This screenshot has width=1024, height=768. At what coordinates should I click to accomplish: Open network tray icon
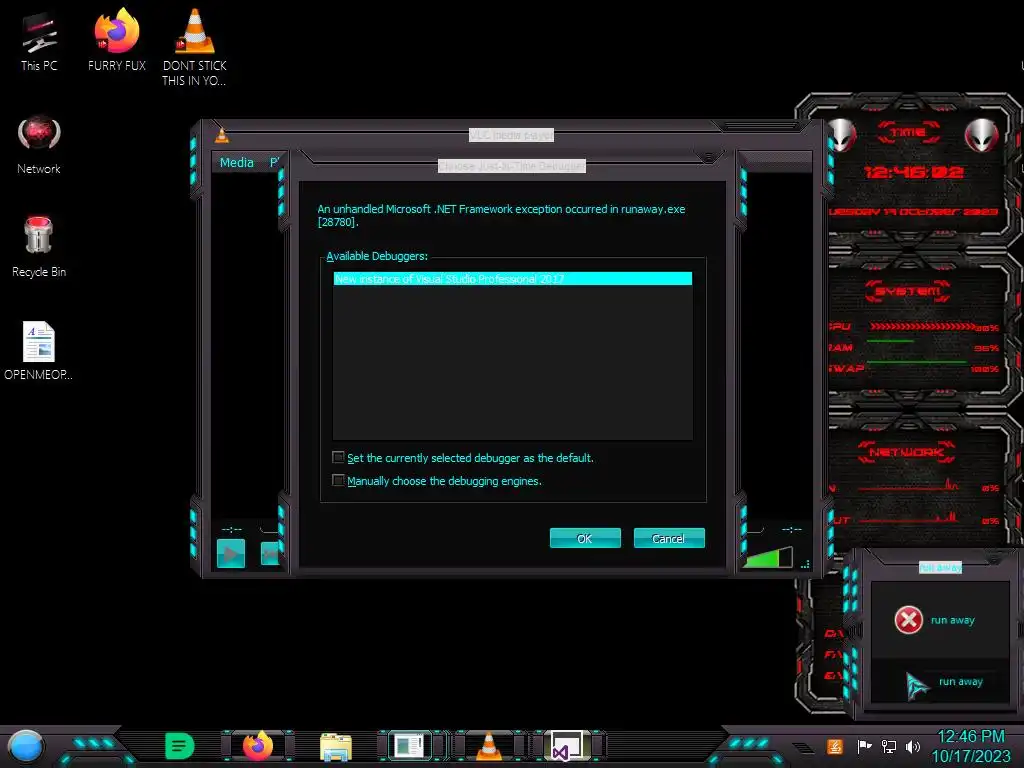point(888,746)
